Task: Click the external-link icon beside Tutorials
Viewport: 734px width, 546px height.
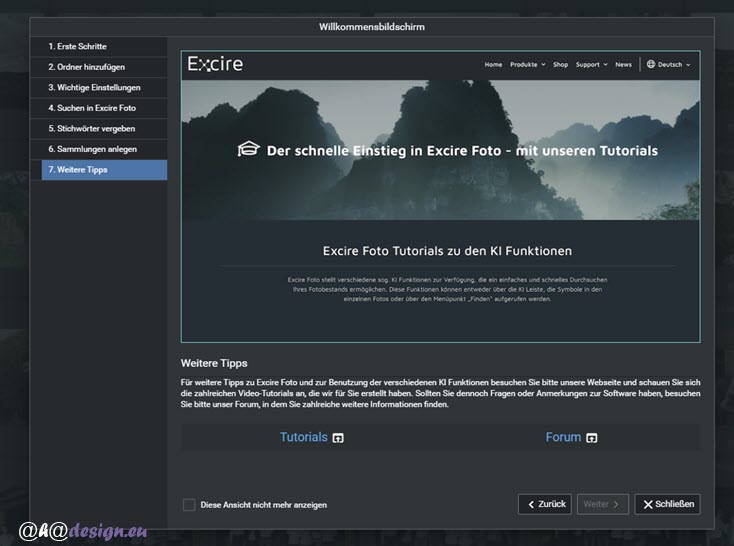Action: point(338,438)
